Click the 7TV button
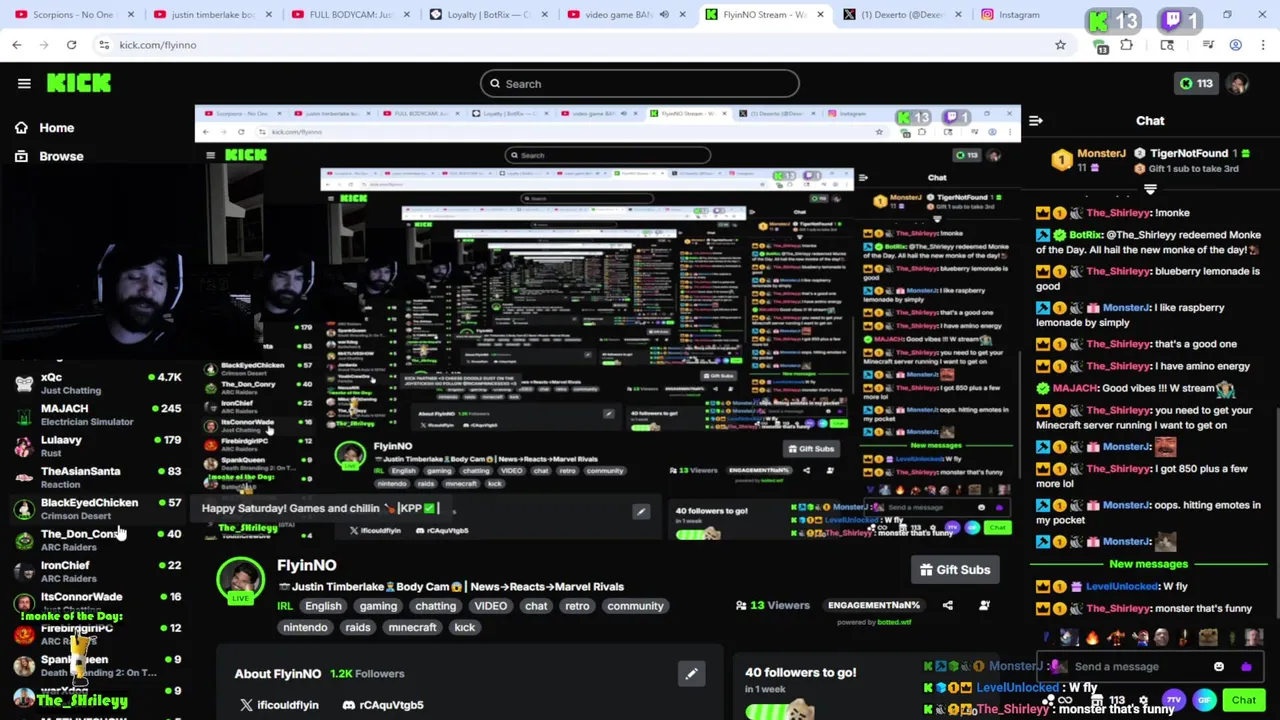This screenshot has height=720, width=1280. (x=1176, y=700)
